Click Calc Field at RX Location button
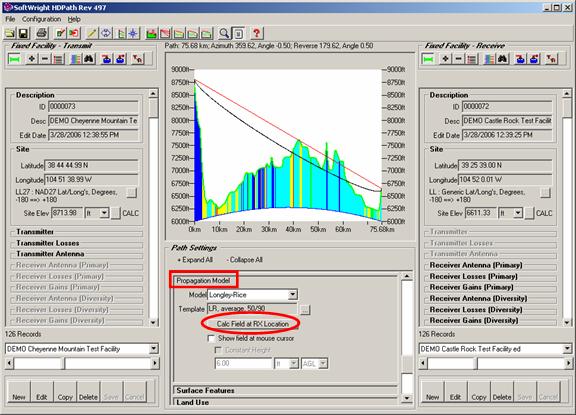The width and height of the screenshot is (576, 415). click(x=252, y=324)
